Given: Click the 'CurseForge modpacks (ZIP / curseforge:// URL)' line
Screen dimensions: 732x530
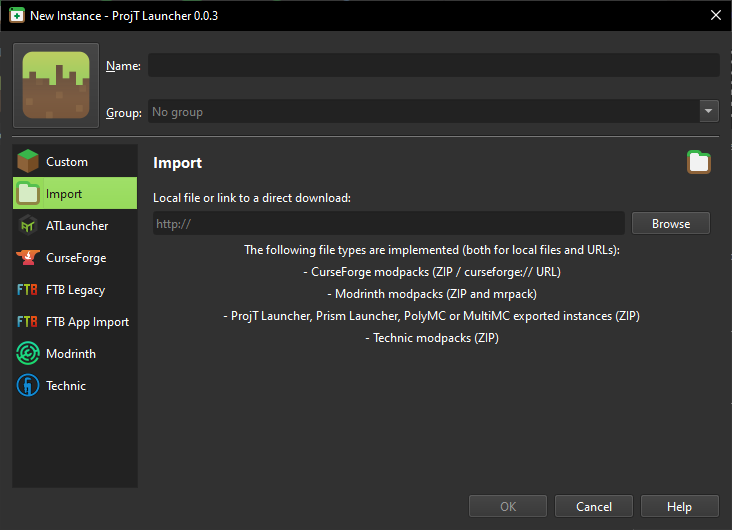Looking at the screenshot, I should [x=432, y=272].
